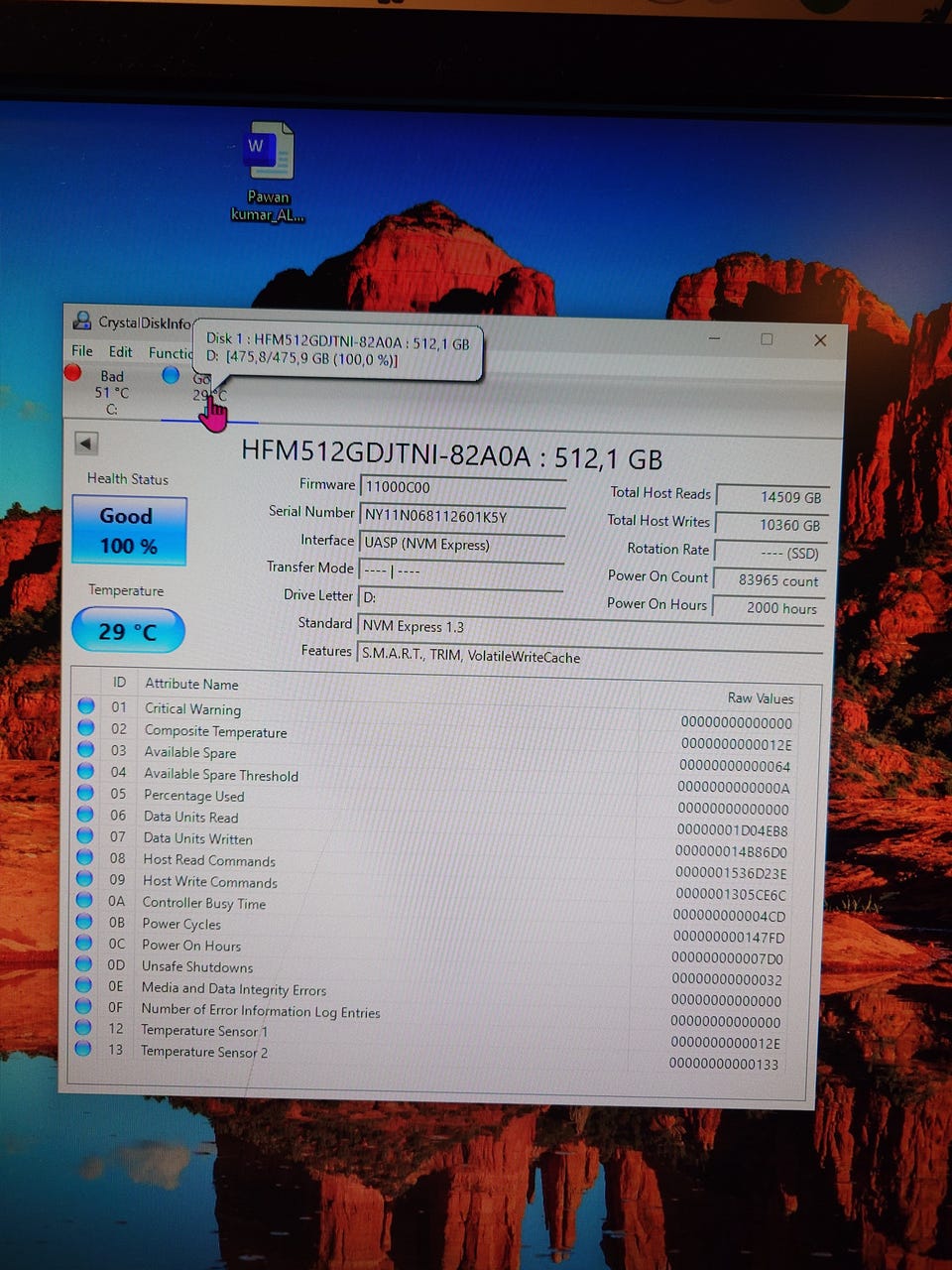Click the Features field S.M.A.R.T., TRIM
952x1270 pixels.
tap(590, 656)
